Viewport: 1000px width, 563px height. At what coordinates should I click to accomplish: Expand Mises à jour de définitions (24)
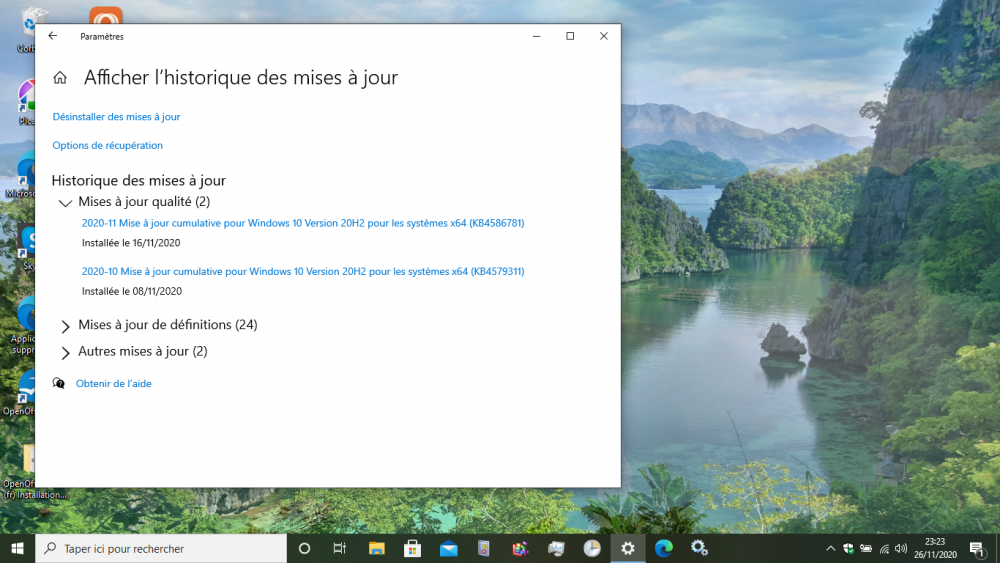(66, 326)
